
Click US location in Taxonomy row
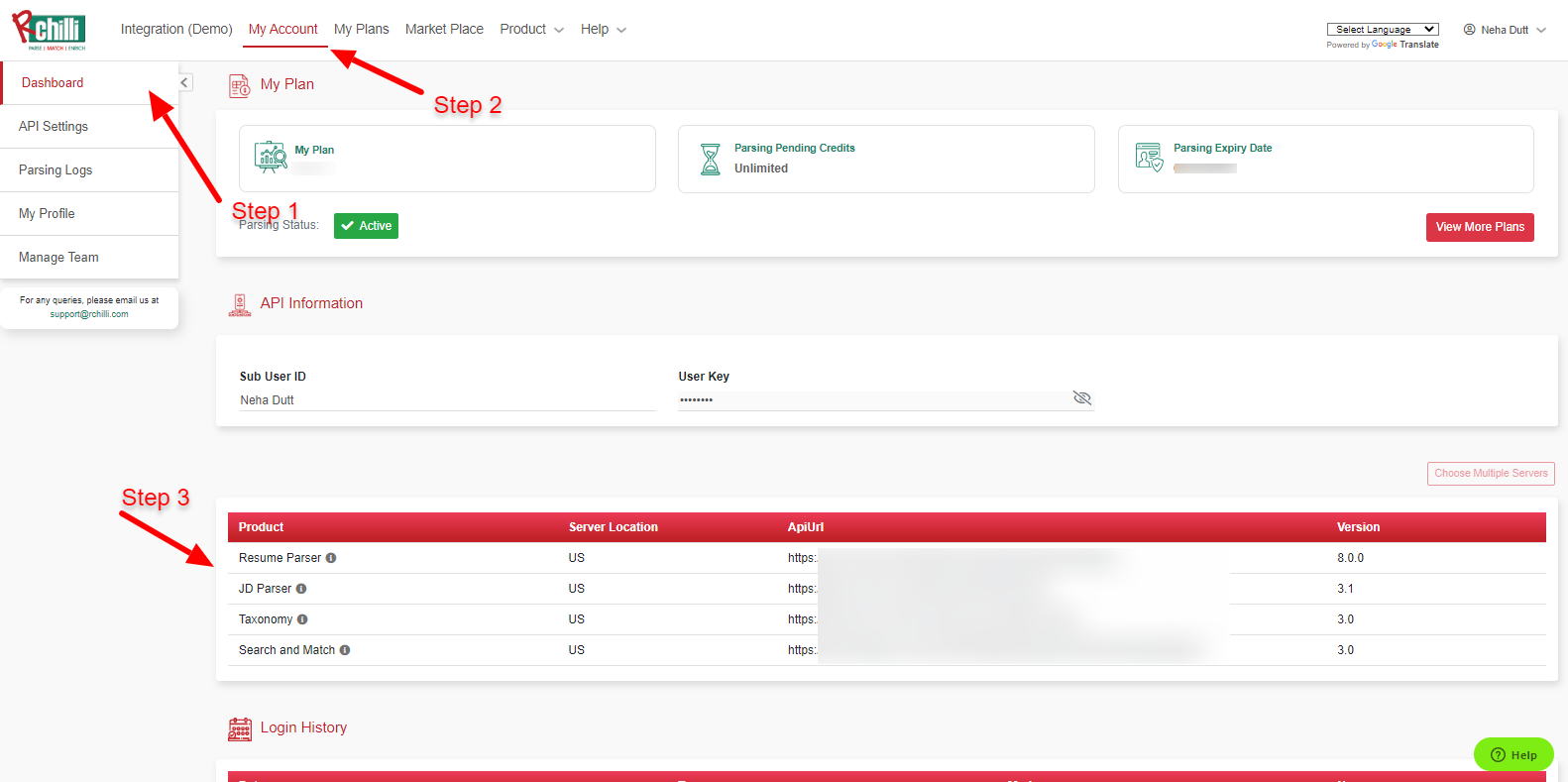coord(577,619)
